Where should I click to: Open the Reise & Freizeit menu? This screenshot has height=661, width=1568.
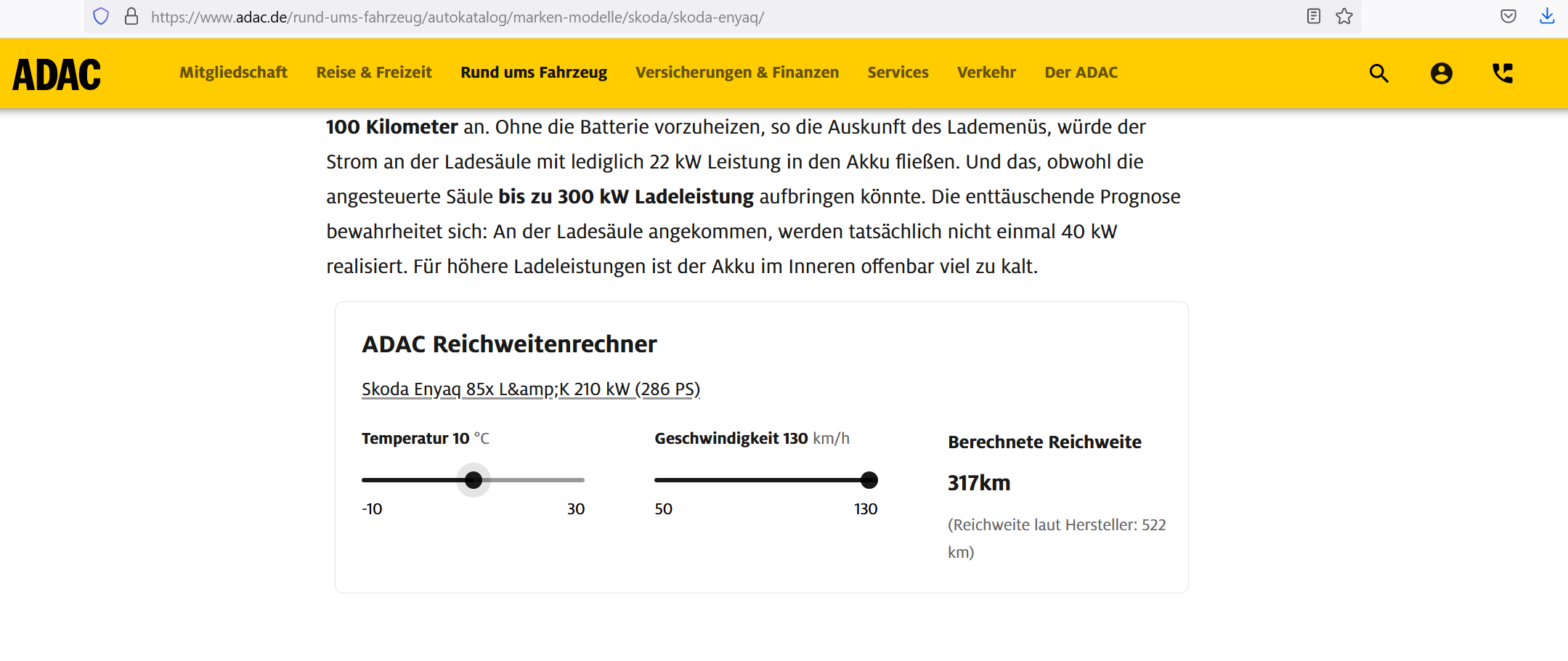(x=374, y=73)
